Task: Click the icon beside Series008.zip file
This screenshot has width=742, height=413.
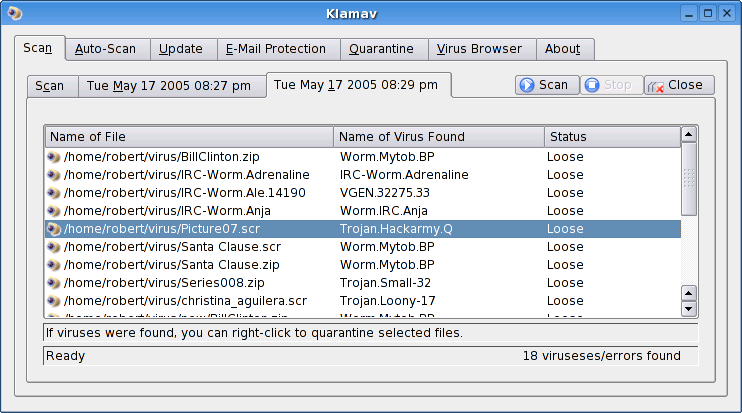Action: click(x=54, y=283)
